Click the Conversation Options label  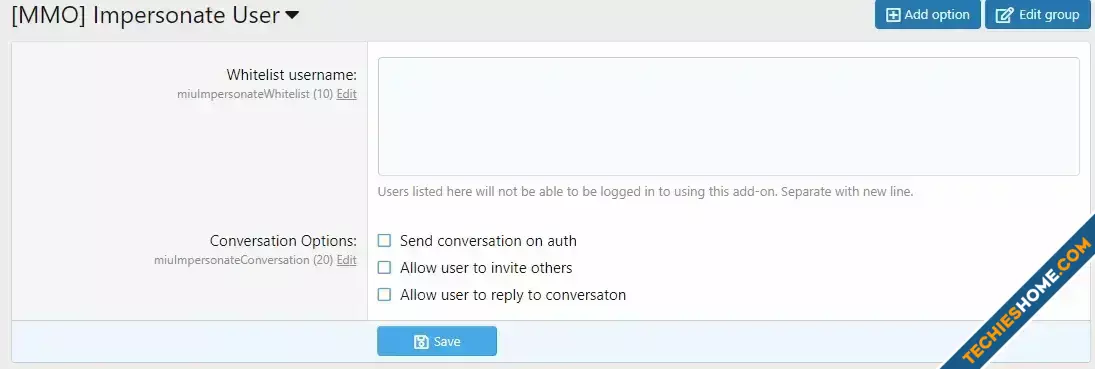coord(284,241)
